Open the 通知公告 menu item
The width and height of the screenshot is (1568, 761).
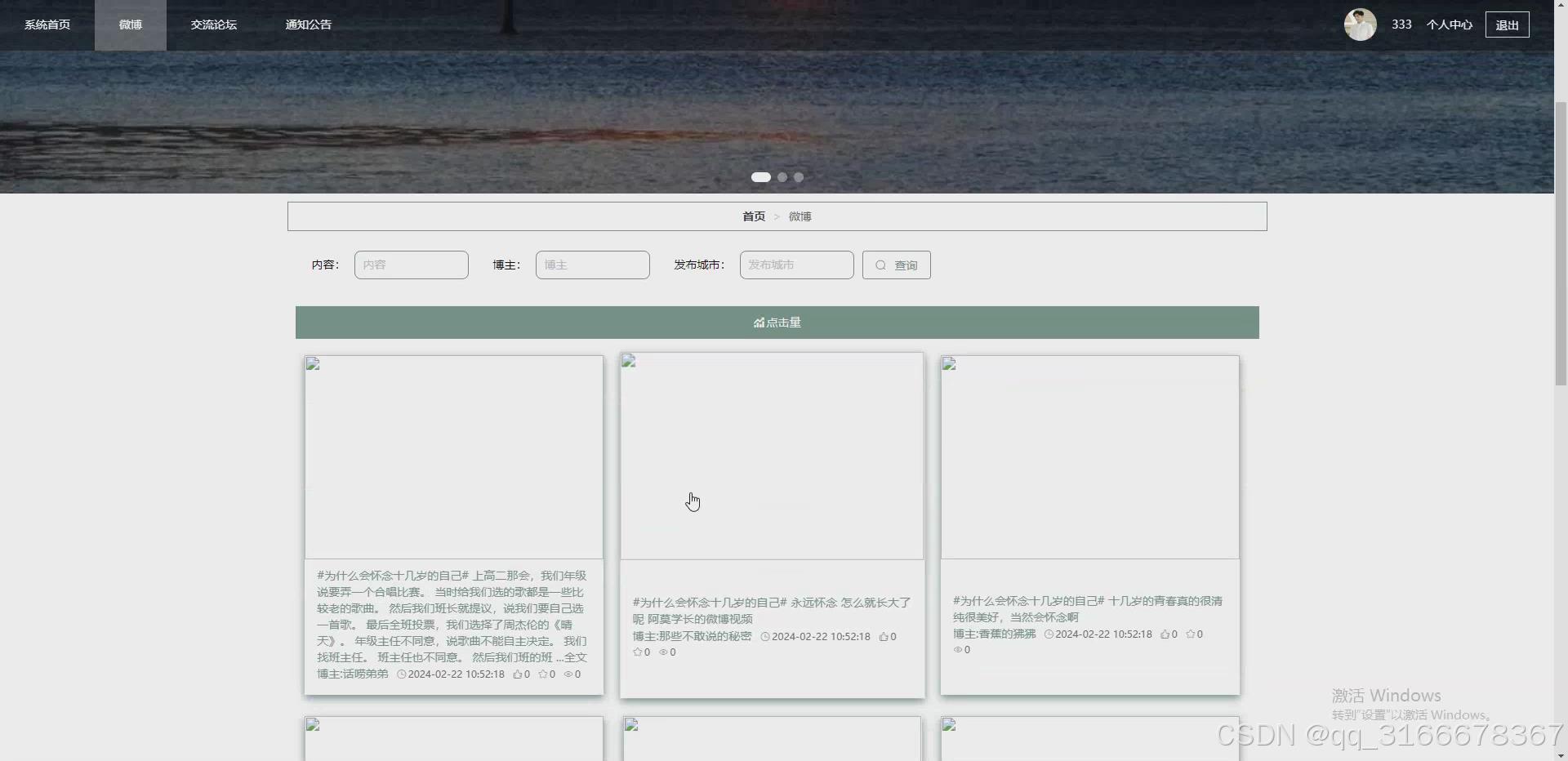tap(309, 24)
